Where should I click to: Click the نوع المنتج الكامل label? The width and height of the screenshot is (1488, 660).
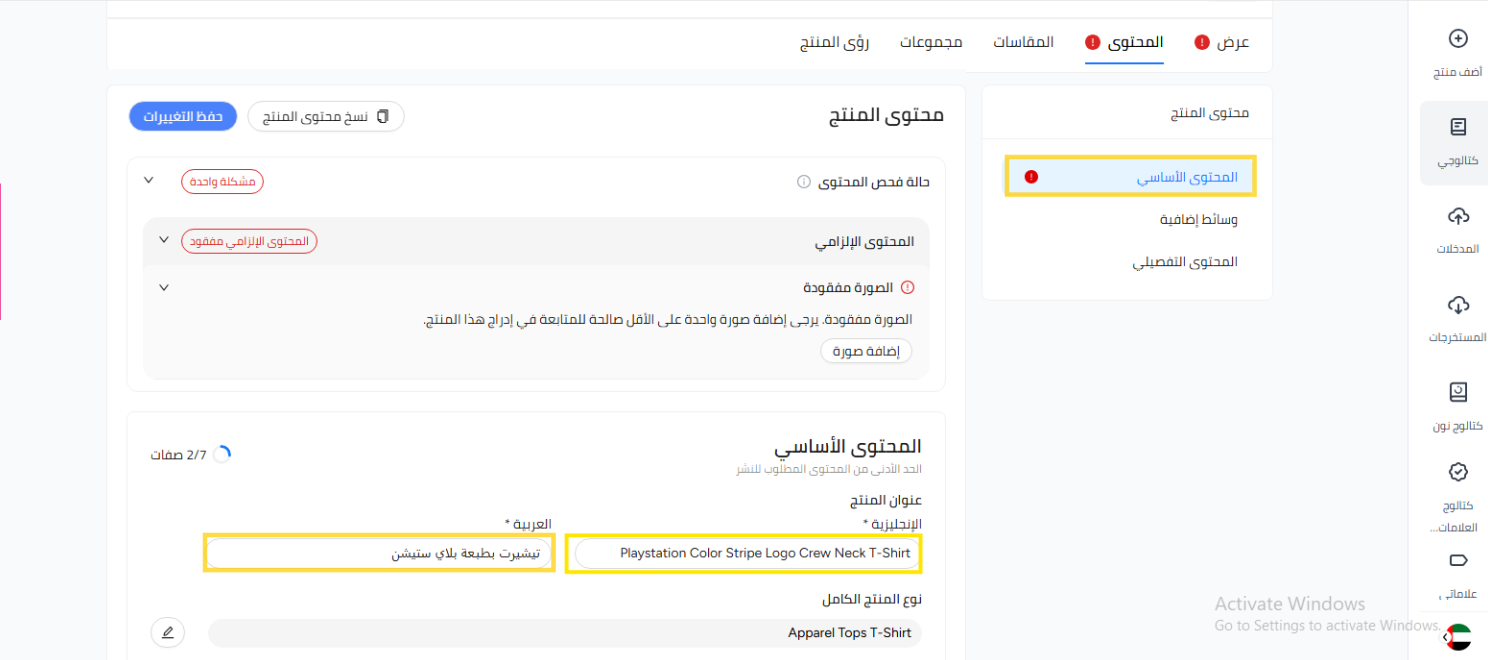871,600
